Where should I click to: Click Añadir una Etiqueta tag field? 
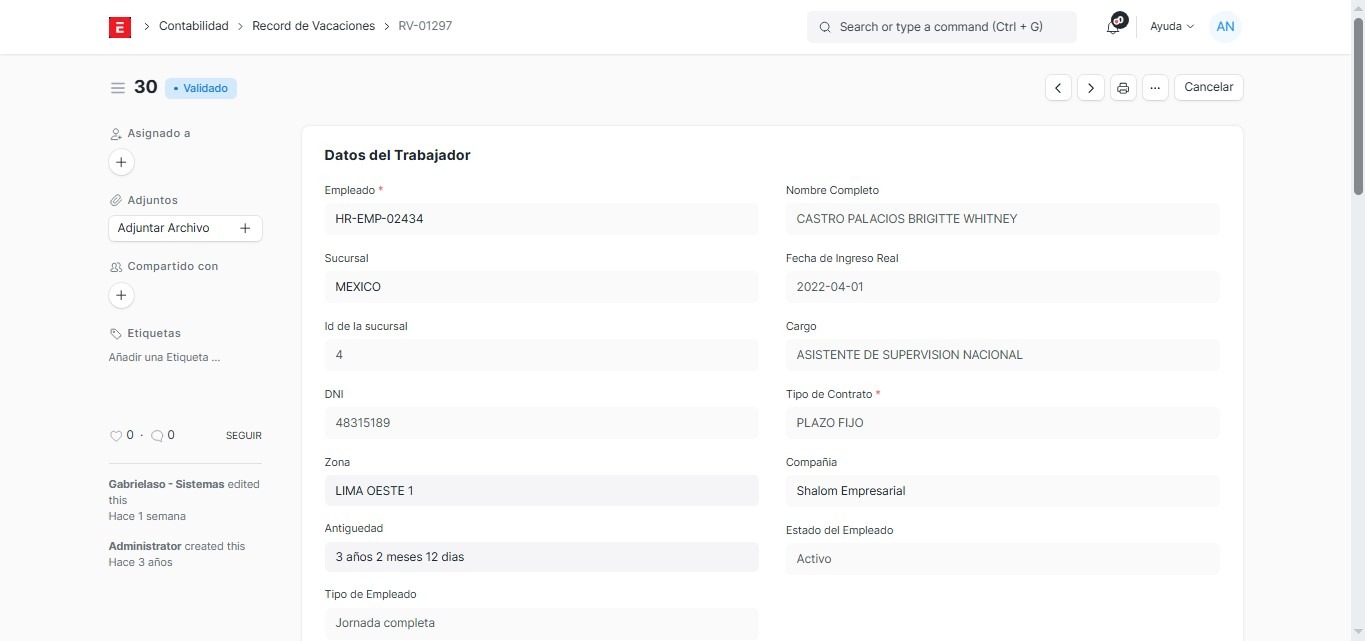(164, 357)
